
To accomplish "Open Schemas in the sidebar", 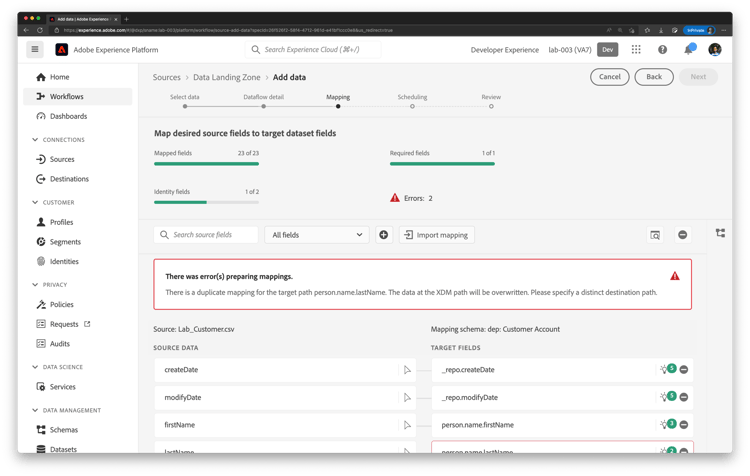I will 77,430.
